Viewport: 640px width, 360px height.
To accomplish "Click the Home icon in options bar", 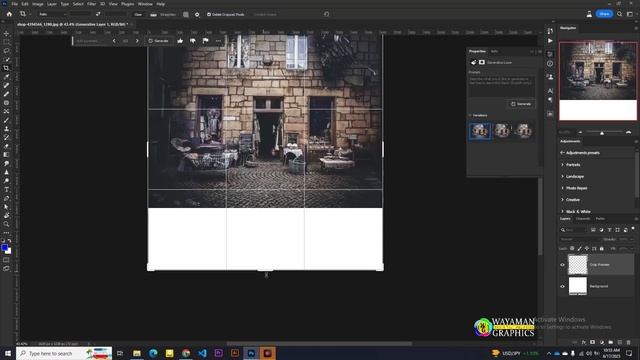I will tap(9, 14).
